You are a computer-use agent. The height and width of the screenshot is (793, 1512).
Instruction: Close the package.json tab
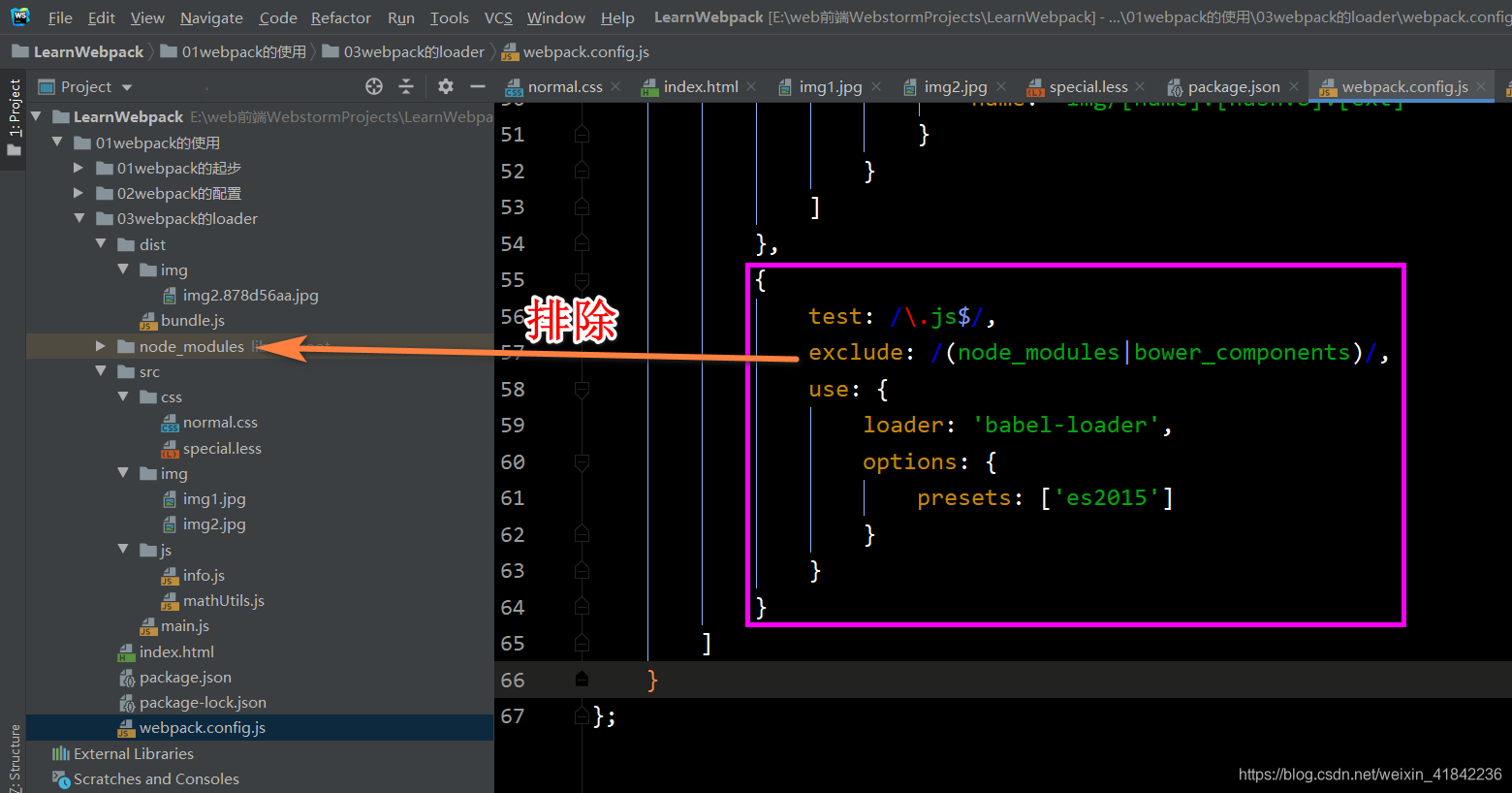[1292, 87]
